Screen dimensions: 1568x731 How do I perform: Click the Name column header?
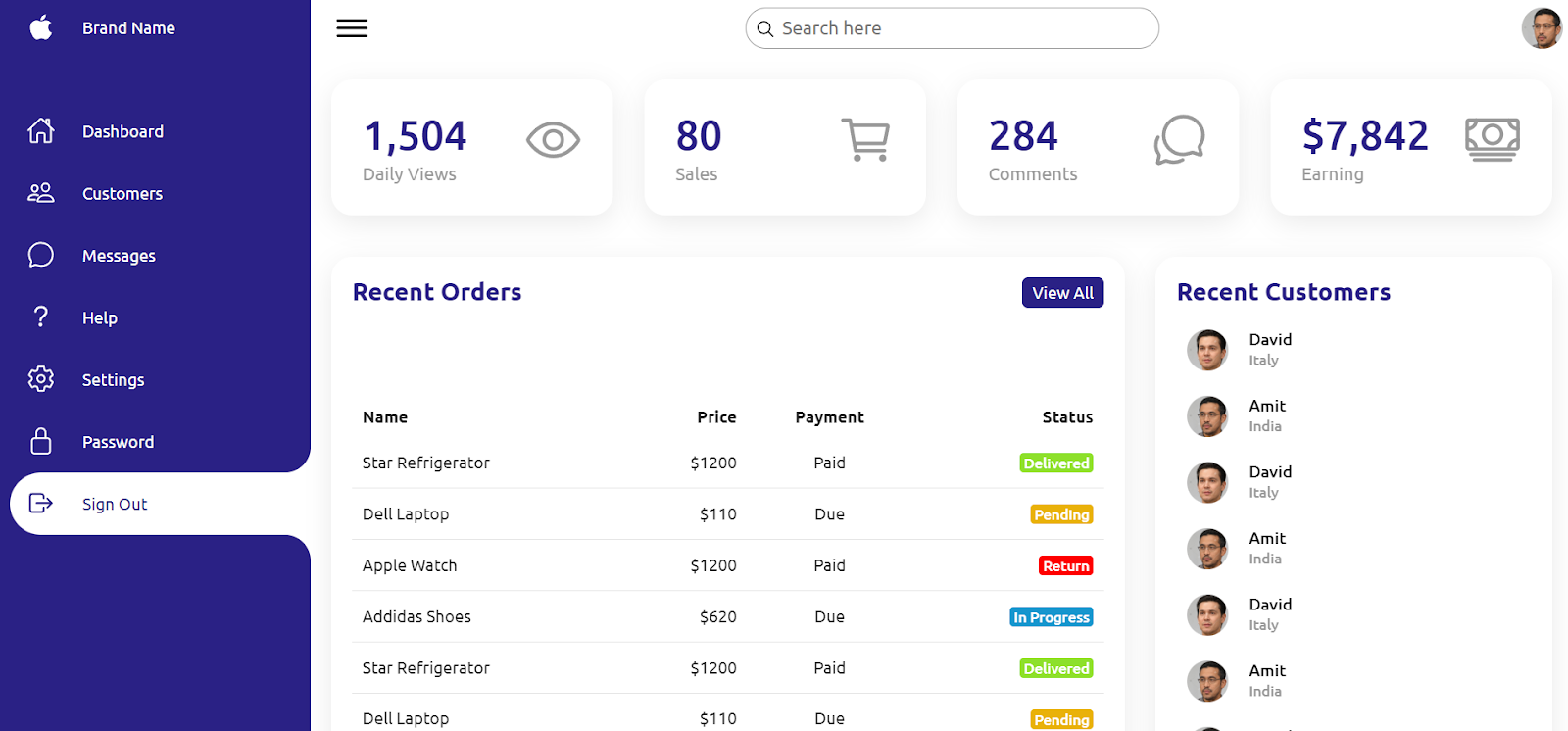[385, 417]
